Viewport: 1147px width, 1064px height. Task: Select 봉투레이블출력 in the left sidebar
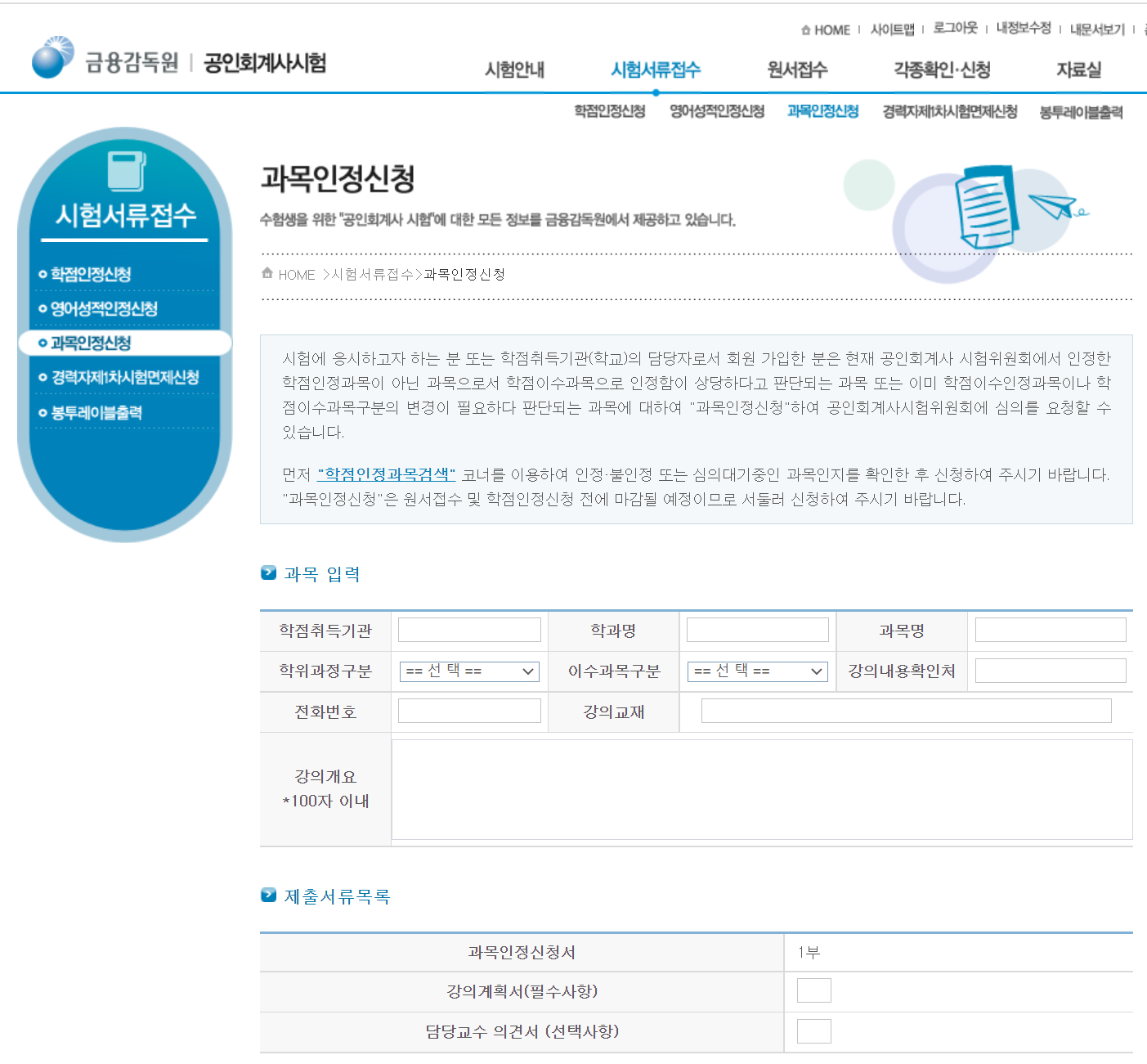pos(96,413)
